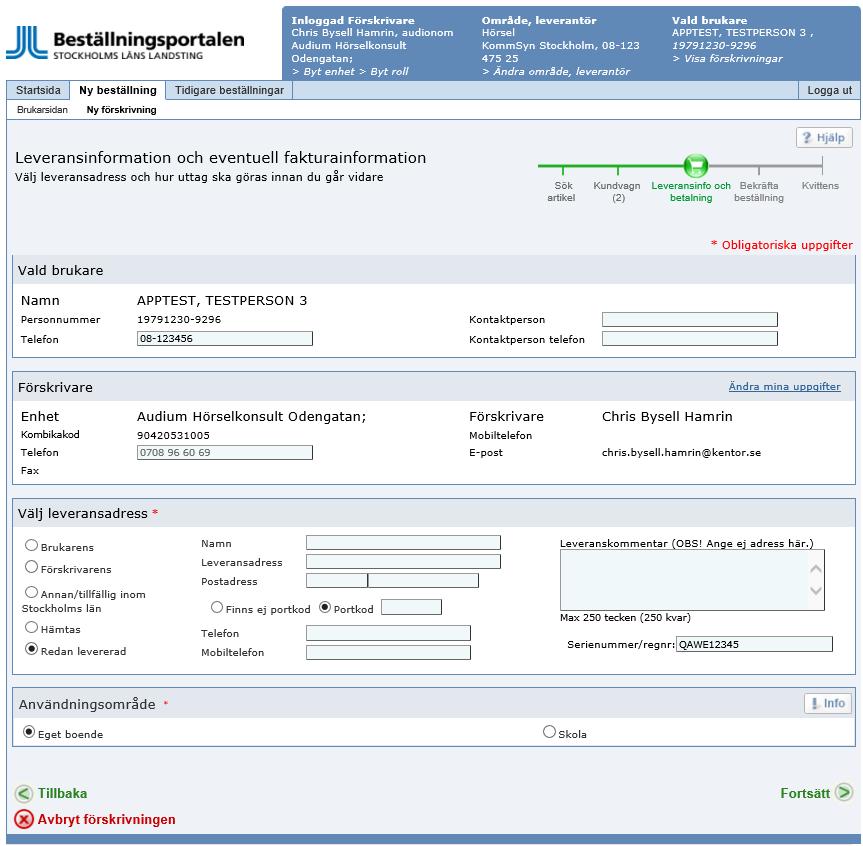Select Brukarens delivery address option
863x846 pixels.
[x=31, y=545]
